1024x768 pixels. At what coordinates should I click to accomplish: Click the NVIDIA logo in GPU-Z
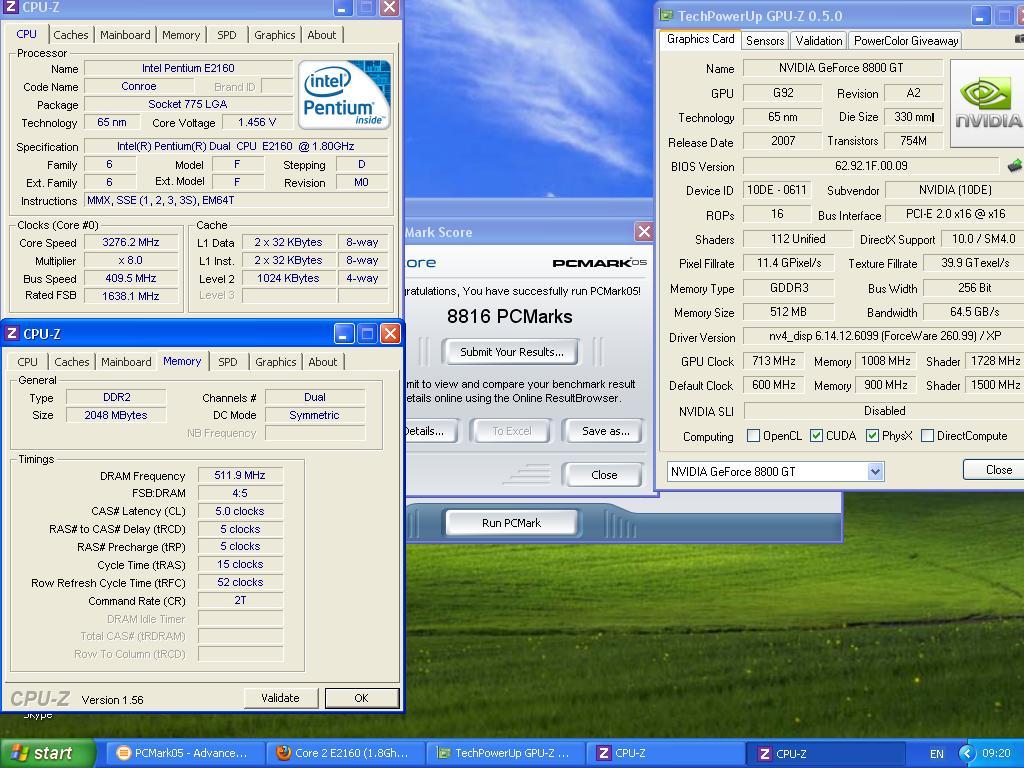[x=987, y=103]
